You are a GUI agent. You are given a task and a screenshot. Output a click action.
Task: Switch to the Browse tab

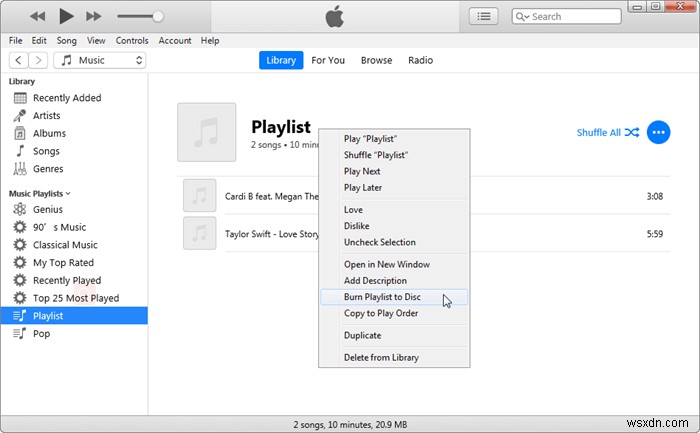click(376, 60)
